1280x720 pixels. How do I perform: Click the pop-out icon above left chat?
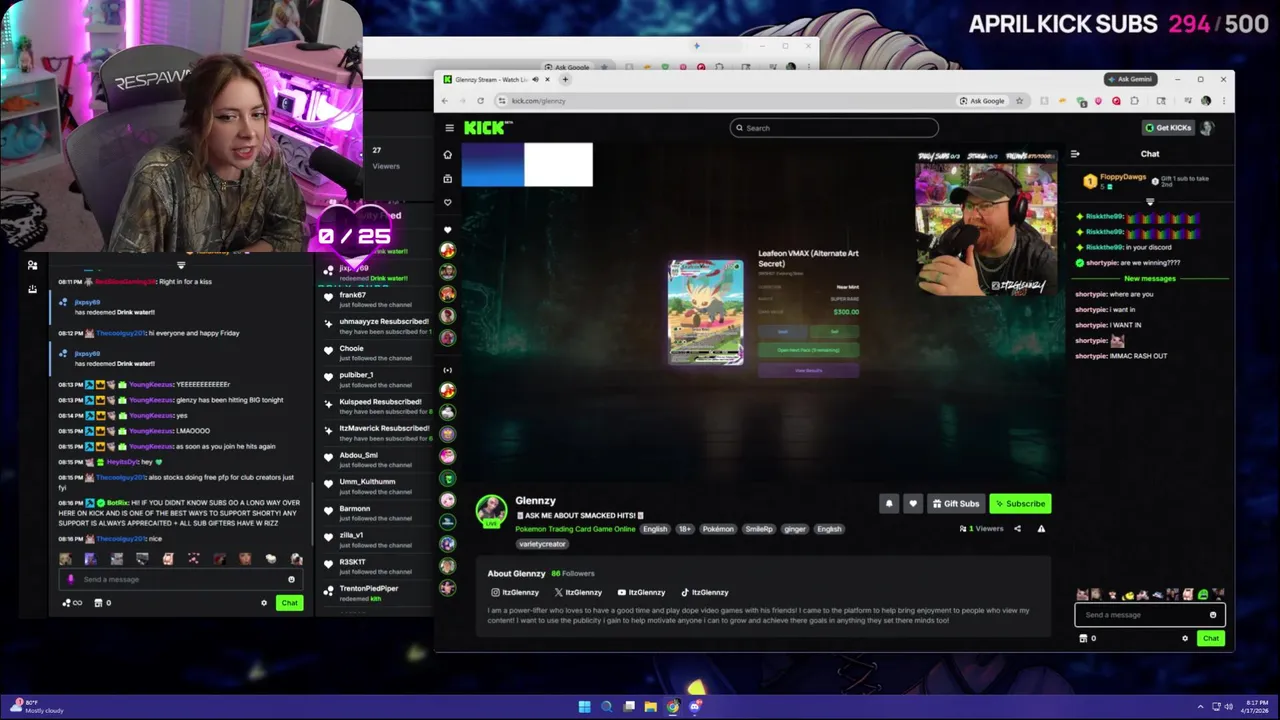tap(32, 289)
